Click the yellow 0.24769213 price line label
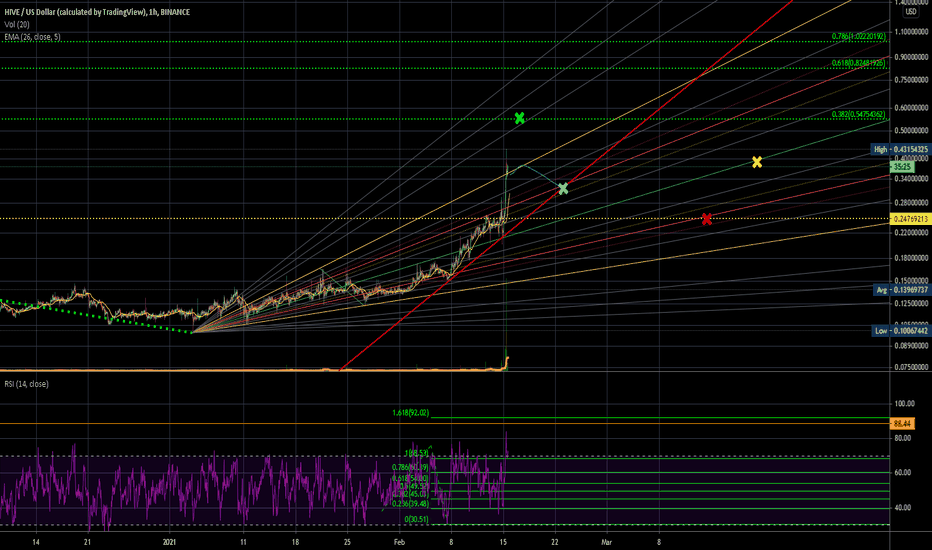The height and width of the screenshot is (550, 932). click(x=910, y=219)
